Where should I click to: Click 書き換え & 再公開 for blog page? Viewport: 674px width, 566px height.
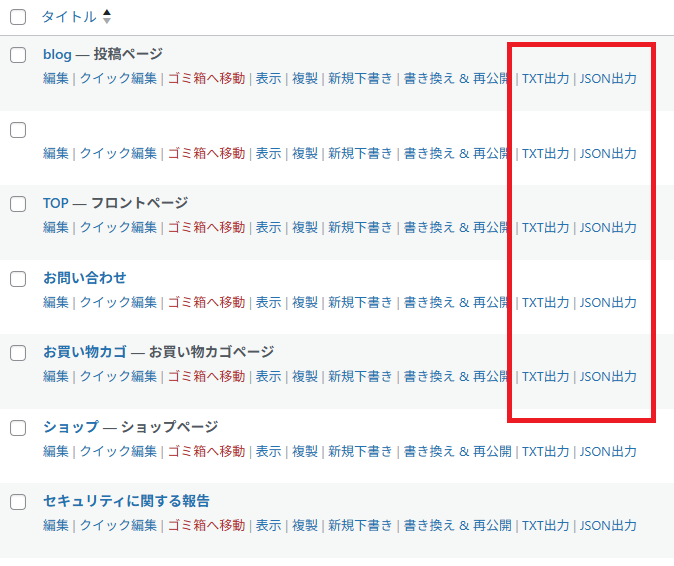click(x=456, y=78)
